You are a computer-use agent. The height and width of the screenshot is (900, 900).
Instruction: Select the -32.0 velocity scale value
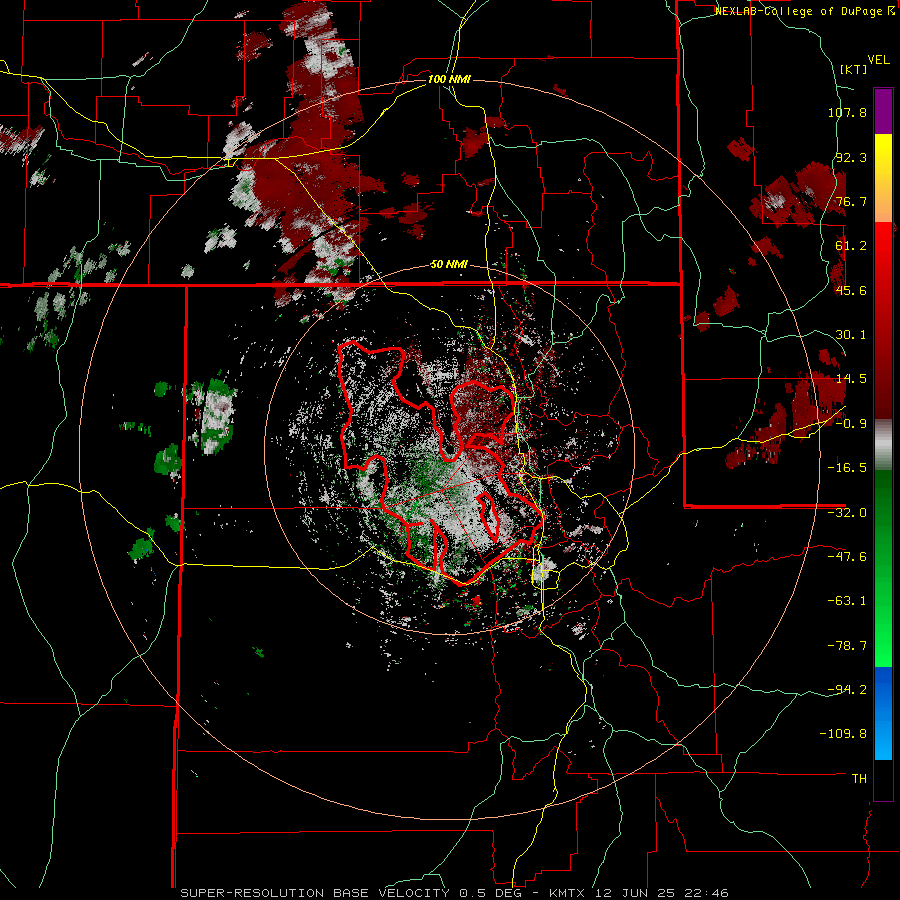pyautogui.click(x=847, y=513)
